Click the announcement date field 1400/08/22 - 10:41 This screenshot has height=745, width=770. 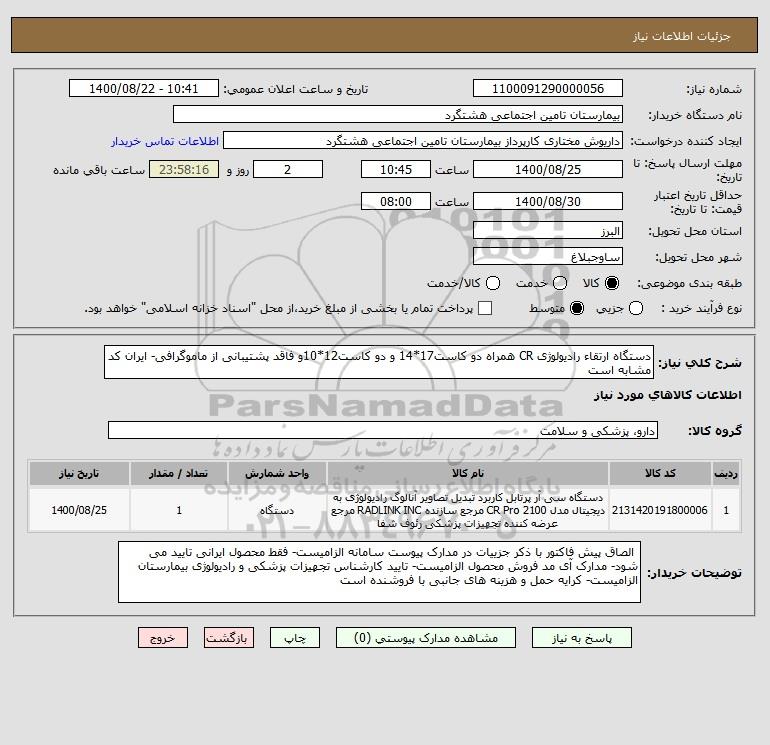143,89
